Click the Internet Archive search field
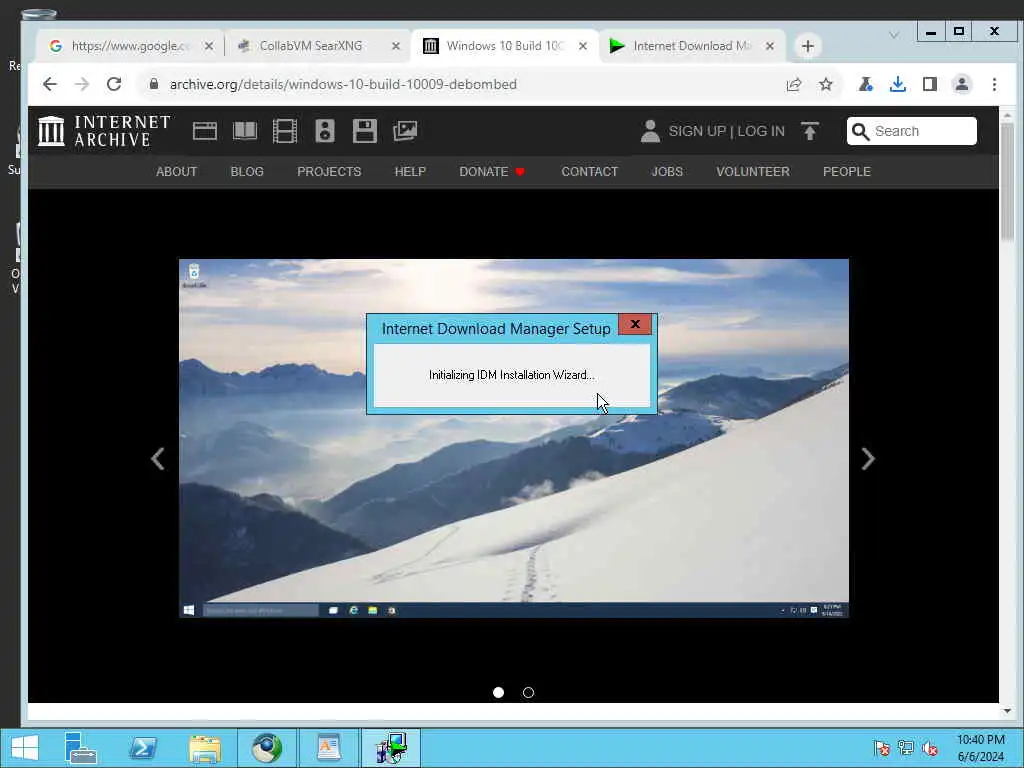The width and height of the screenshot is (1024, 768). [912, 131]
